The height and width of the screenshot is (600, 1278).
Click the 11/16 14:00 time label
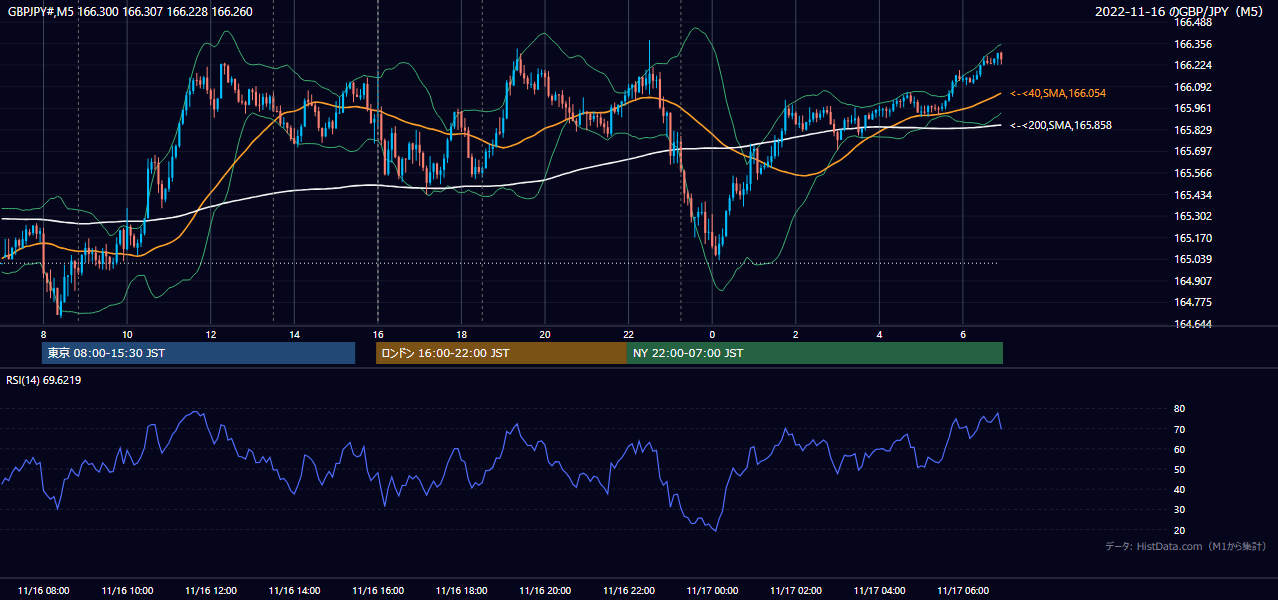tap(294, 591)
